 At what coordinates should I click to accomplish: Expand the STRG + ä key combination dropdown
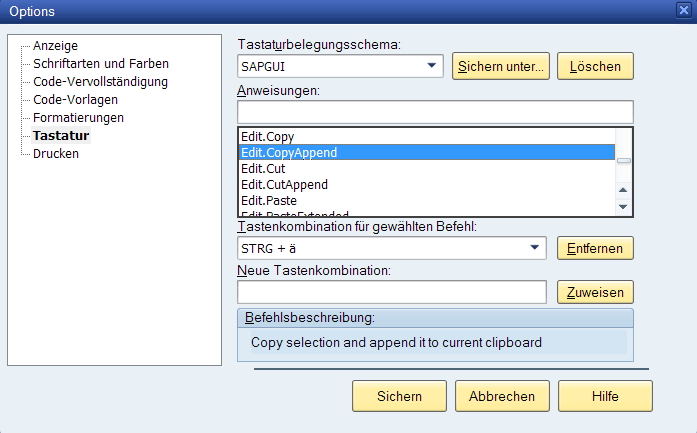tap(534, 248)
